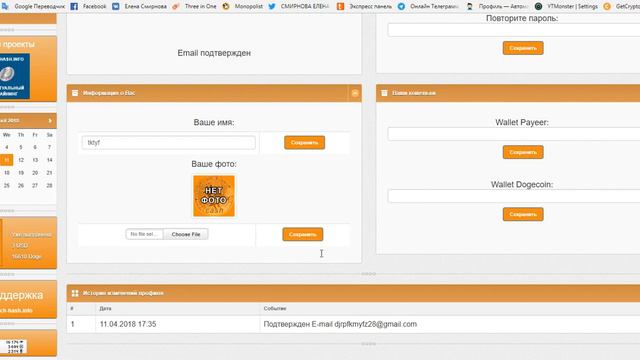The width and height of the screenshot is (640, 360).
Task: Select date 13 in calendar
Action: coord(35,160)
